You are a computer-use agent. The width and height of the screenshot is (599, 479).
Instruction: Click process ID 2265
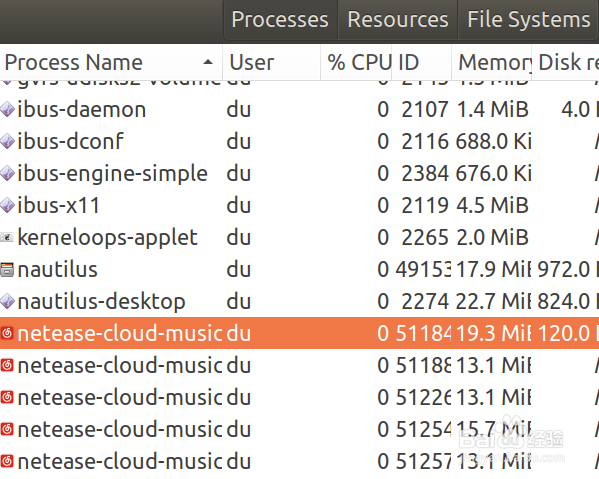click(x=425, y=238)
